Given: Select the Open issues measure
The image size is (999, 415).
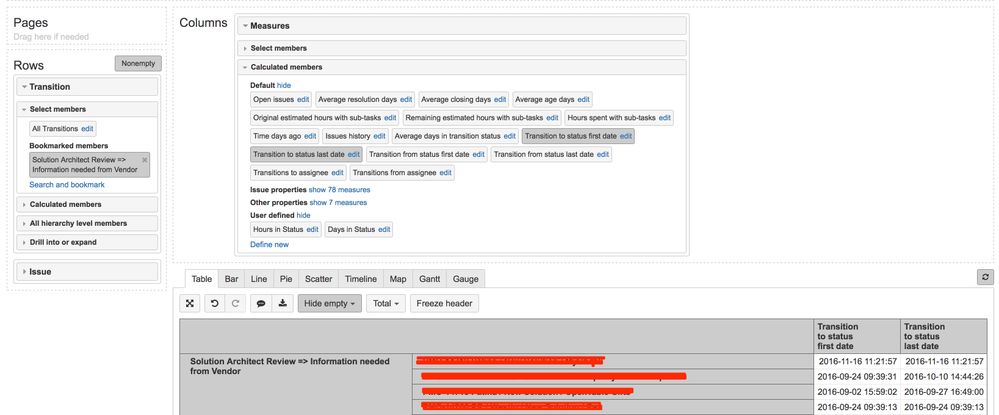Looking at the screenshot, I should [x=273, y=99].
